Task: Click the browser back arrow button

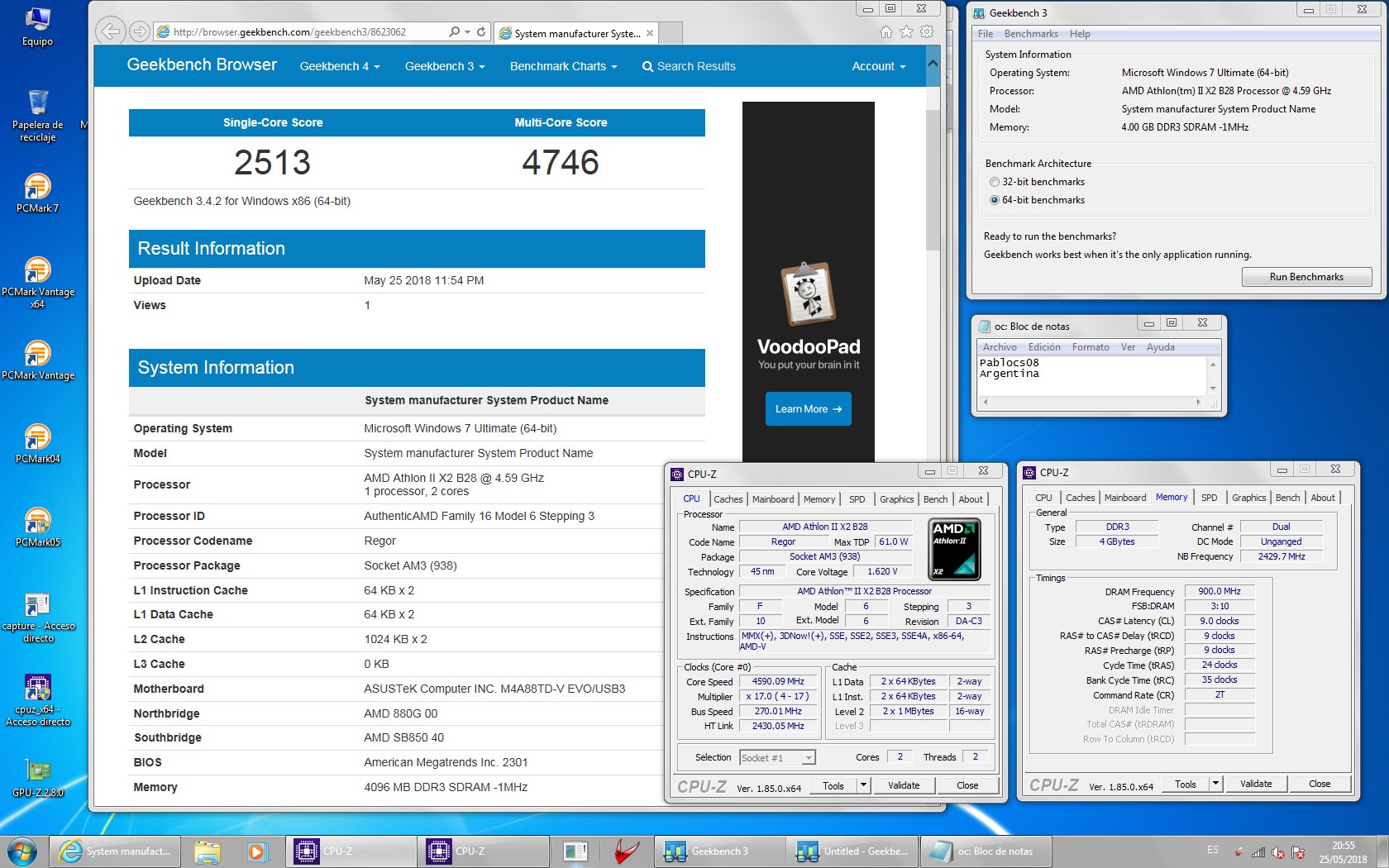Action: pyautogui.click(x=110, y=31)
